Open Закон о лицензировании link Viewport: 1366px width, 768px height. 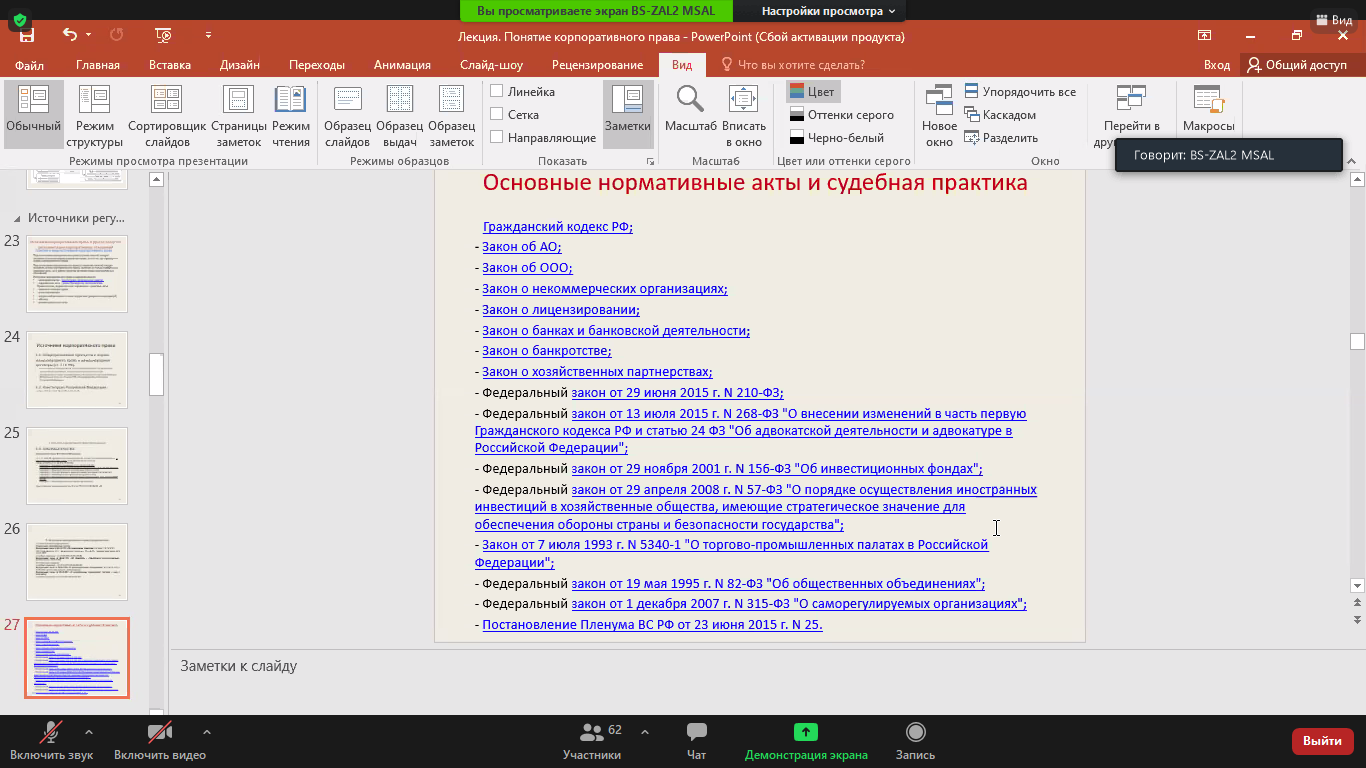pos(561,310)
